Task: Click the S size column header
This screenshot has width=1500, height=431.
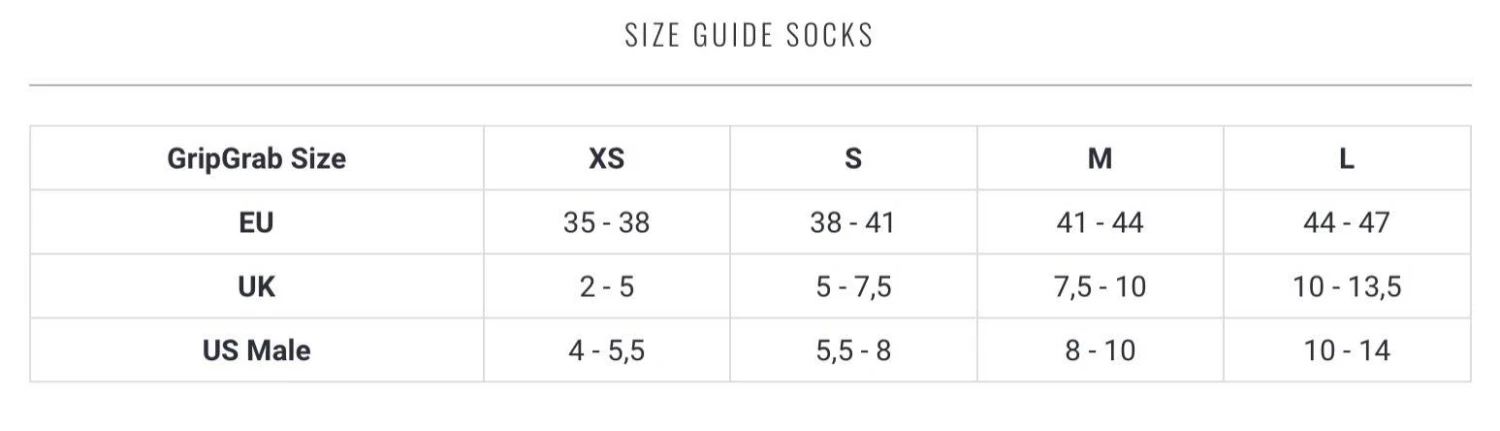Action: (x=853, y=158)
